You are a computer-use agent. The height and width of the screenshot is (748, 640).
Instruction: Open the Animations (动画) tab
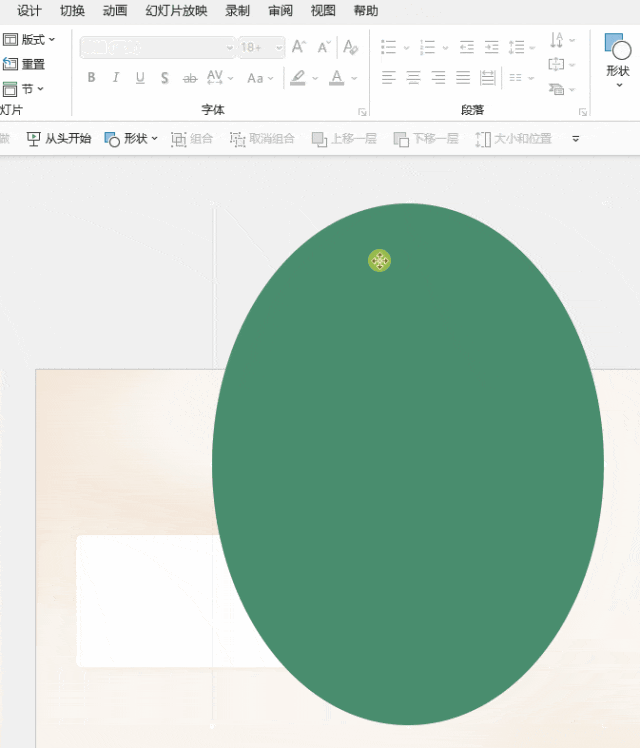(x=115, y=11)
